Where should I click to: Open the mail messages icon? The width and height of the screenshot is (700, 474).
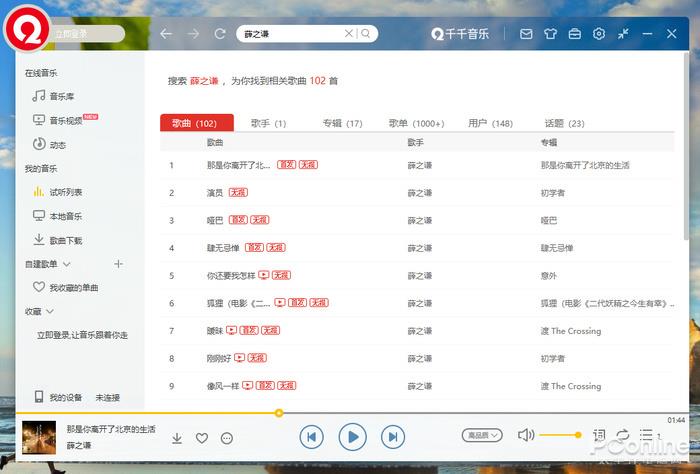pos(526,34)
